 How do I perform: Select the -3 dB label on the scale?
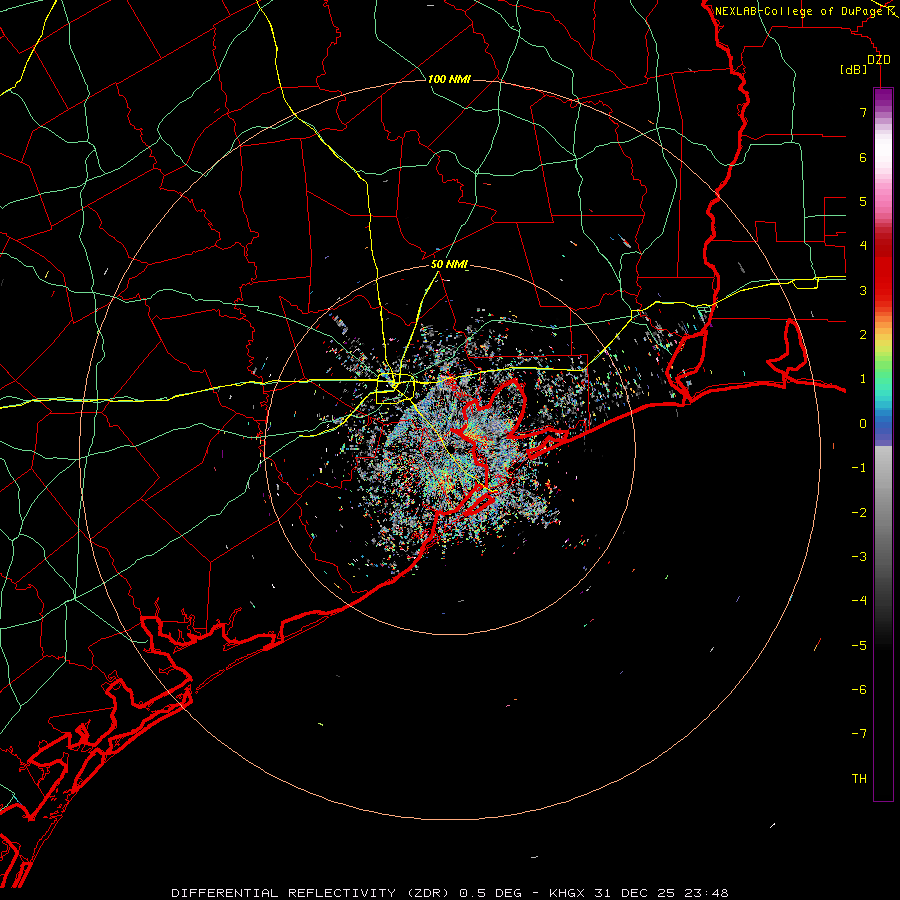(x=859, y=557)
